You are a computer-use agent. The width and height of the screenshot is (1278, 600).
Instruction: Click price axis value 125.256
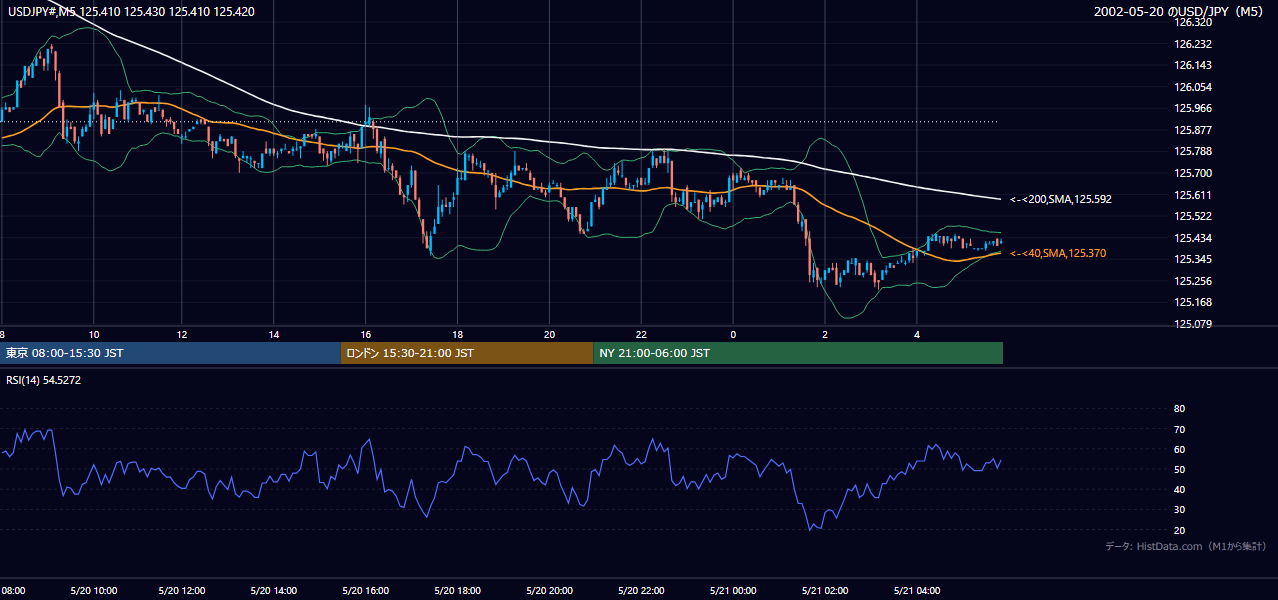point(1194,282)
